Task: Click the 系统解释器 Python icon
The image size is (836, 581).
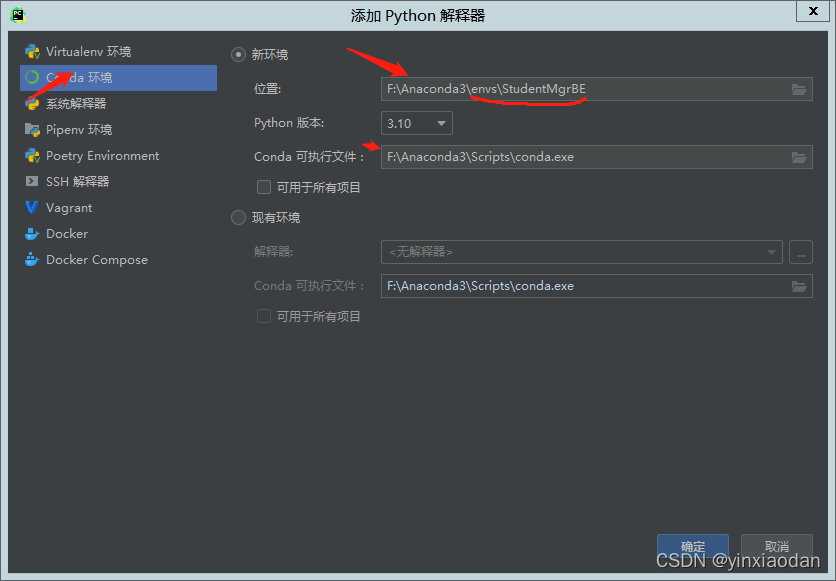Action: [x=33, y=103]
